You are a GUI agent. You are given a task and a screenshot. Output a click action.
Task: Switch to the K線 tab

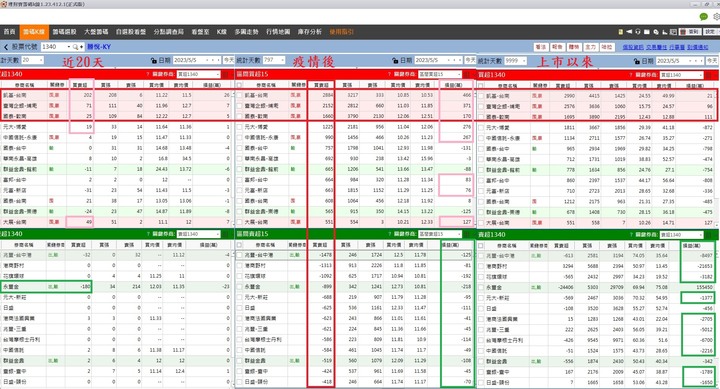click(x=222, y=32)
